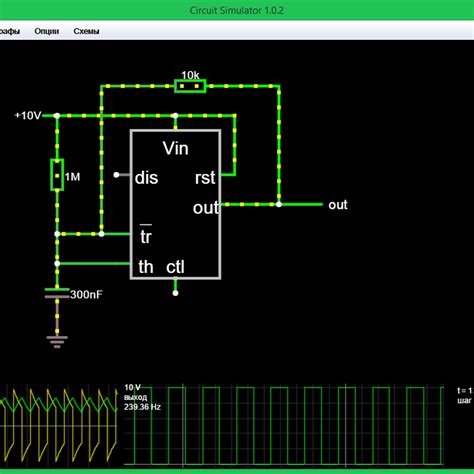Click the 239.36 Hz frequency readout
The image size is (474, 474).
(142, 407)
